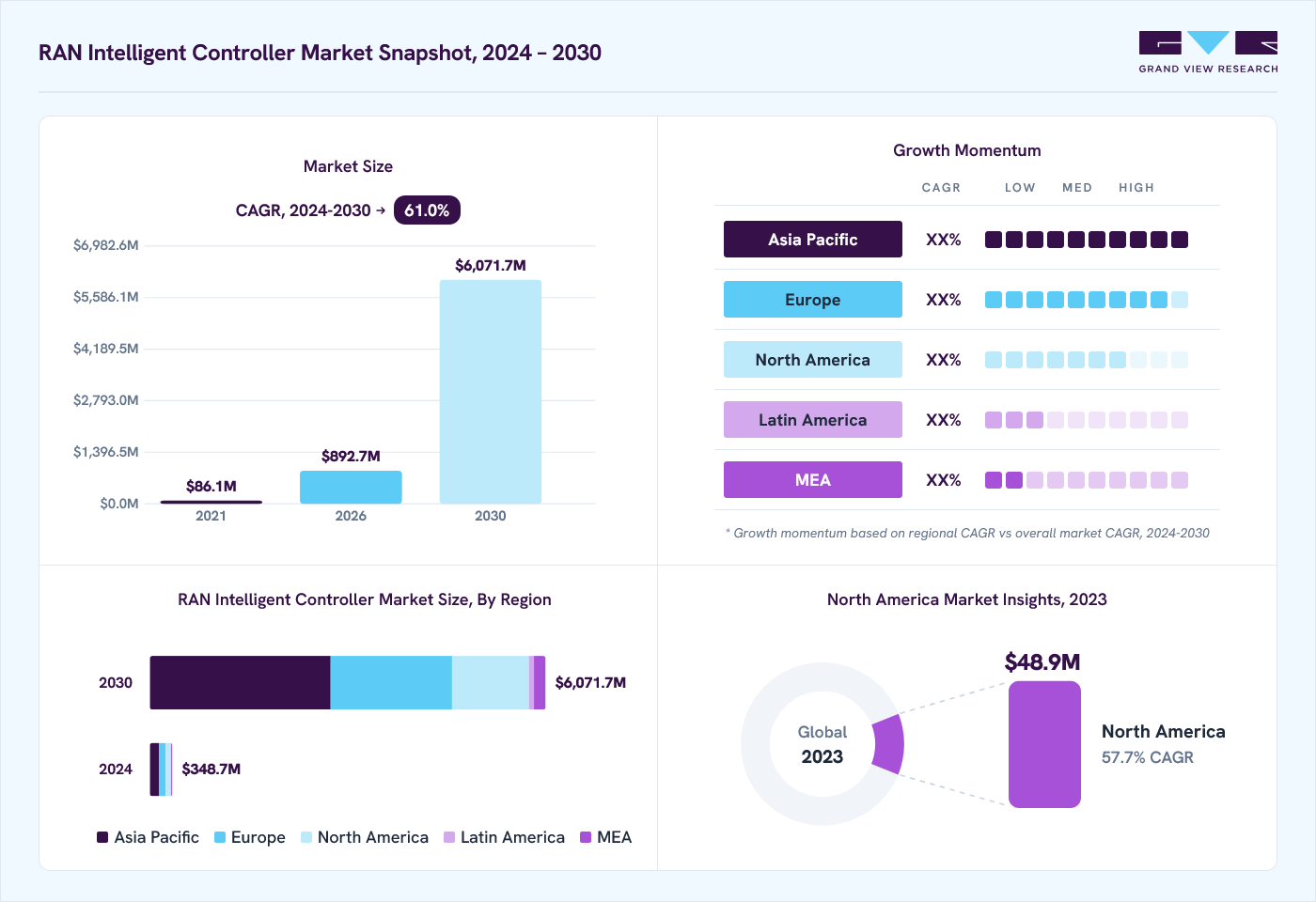
Task: Click the 2021 market size bar
Action: pos(211,502)
